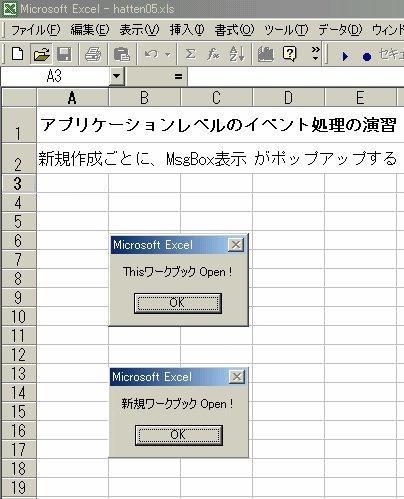Open the Undo history dropdown arrow
Viewport: 404px width, 499px height.
[168, 54]
